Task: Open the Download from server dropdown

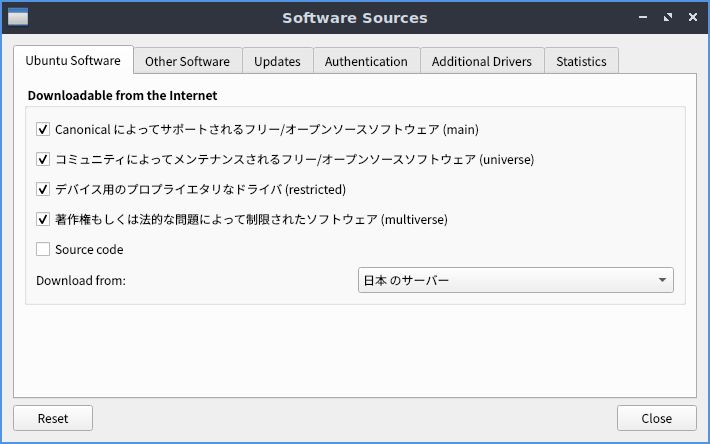Action: (x=516, y=280)
